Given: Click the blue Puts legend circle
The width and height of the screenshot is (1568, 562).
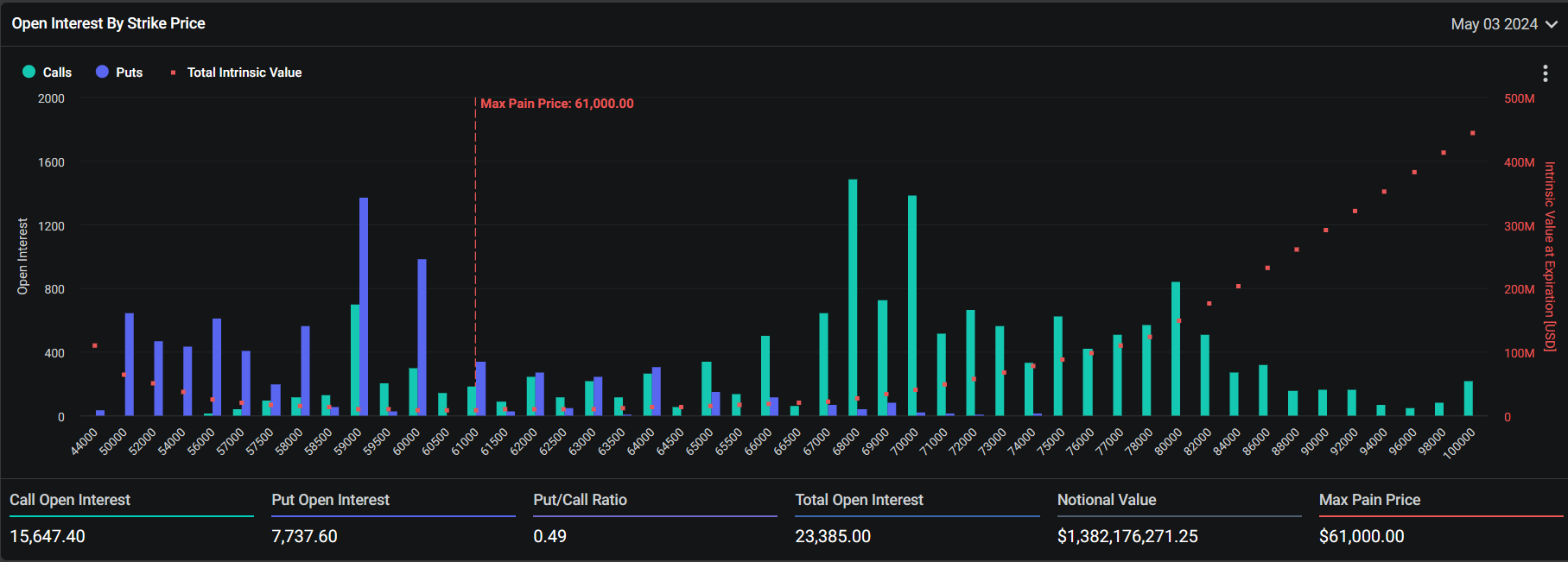Looking at the screenshot, I should (x=102, y=73).
